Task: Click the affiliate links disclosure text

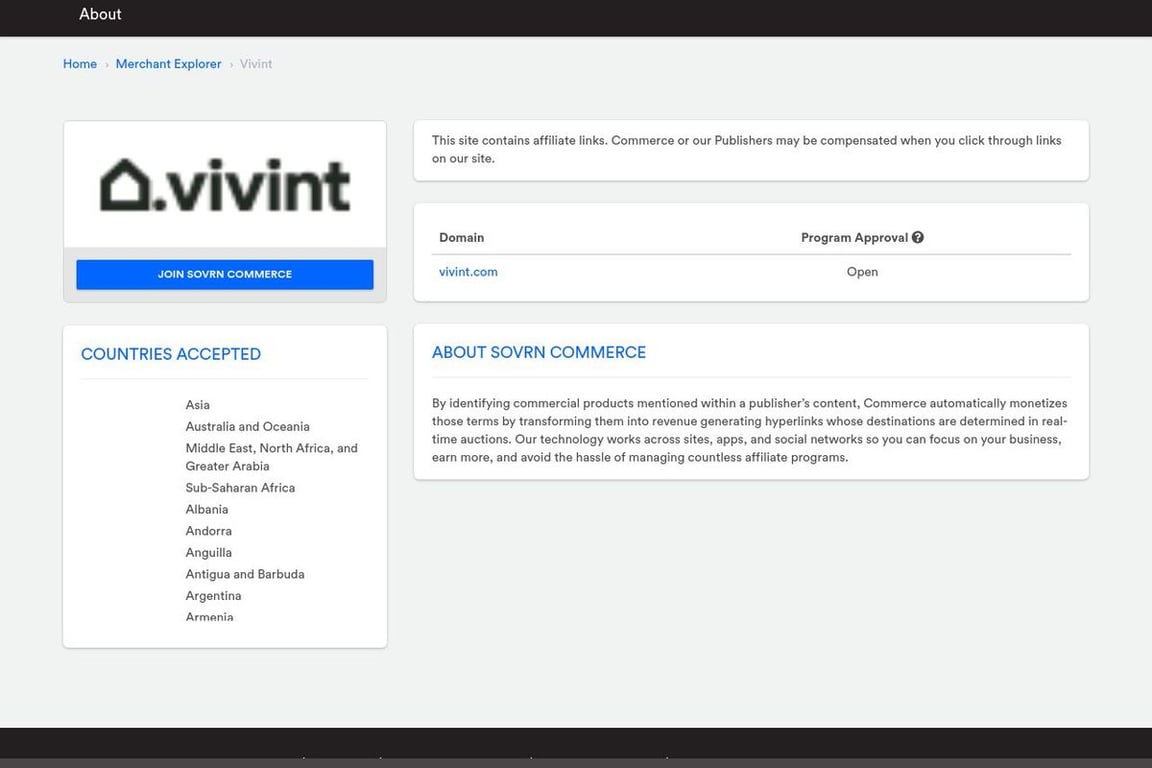Action: pyautogui.click(x=746, y=149)
